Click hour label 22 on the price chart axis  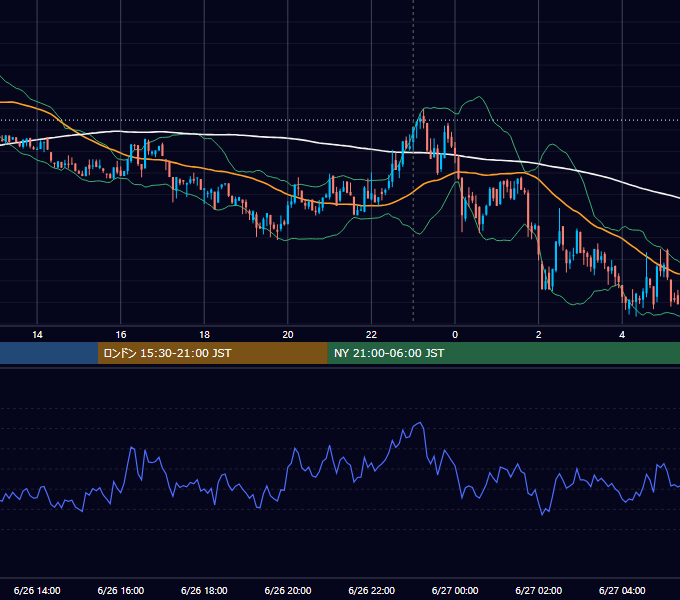(371, 334)
